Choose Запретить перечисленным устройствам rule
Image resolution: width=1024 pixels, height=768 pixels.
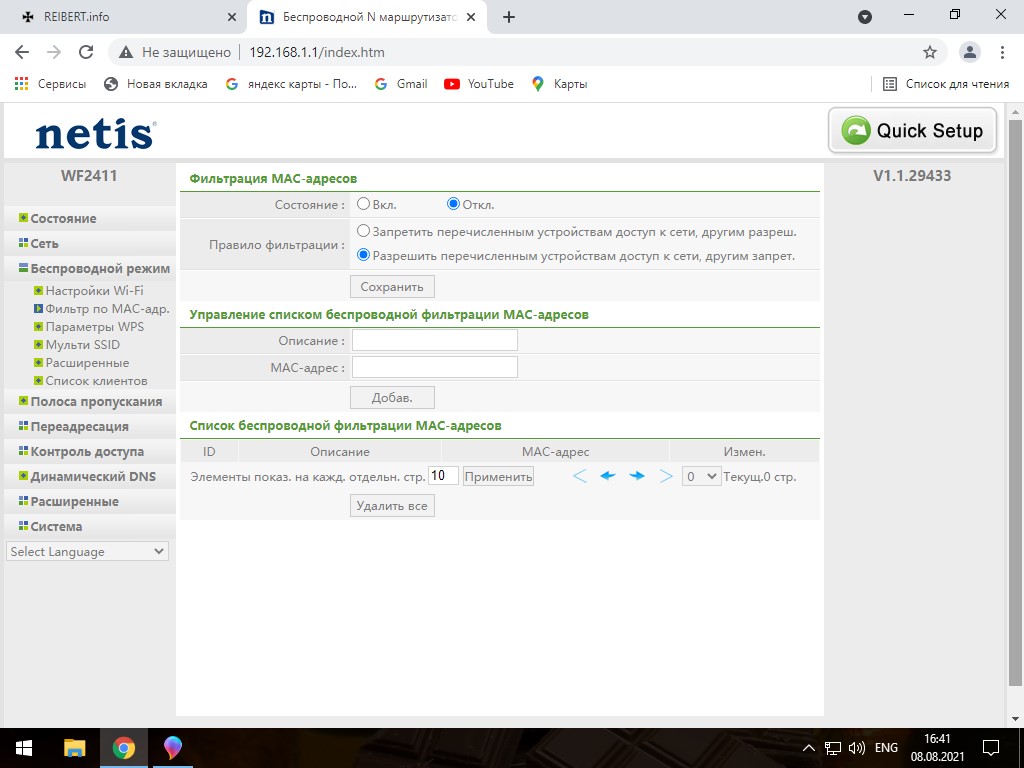pyautogui.click(x=363, y=231)
